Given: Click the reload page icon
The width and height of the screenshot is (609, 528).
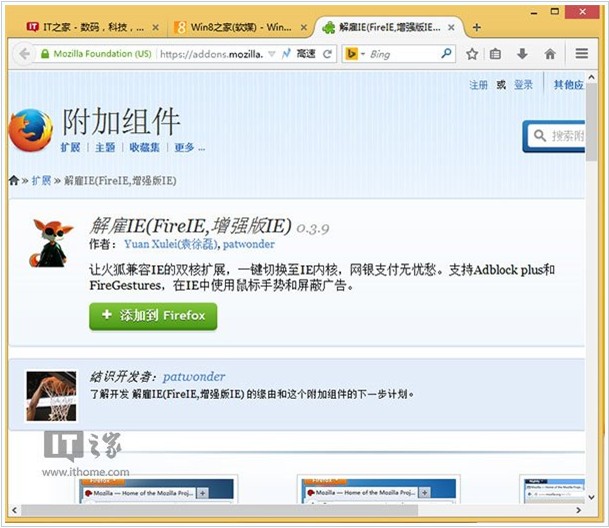Looking at the screenshot, I should 327,54.
